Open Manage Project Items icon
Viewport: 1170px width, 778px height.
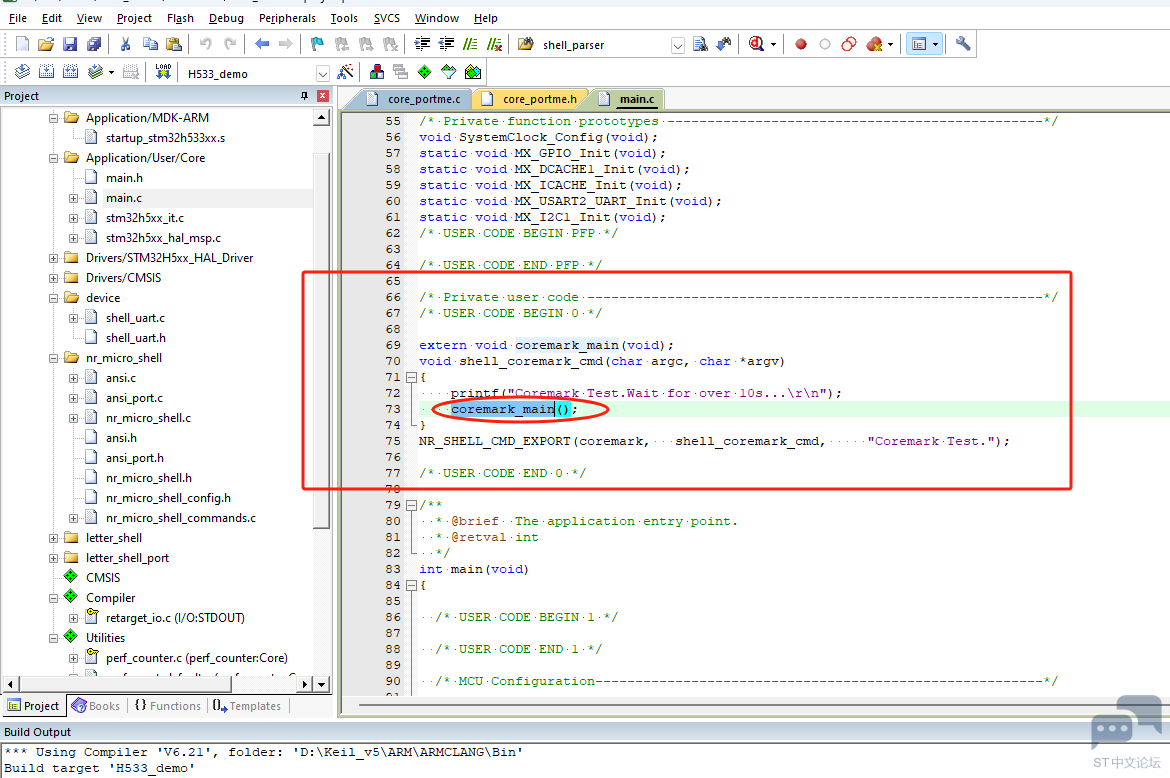coord(377,72)
